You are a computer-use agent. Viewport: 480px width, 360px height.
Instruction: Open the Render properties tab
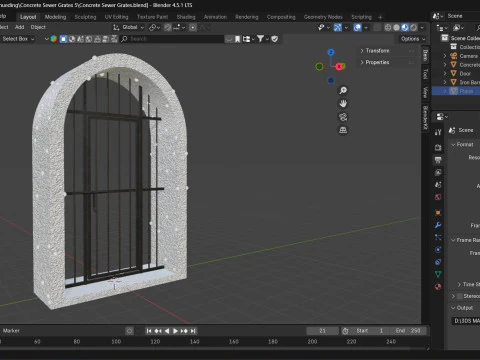pos(438,147)
